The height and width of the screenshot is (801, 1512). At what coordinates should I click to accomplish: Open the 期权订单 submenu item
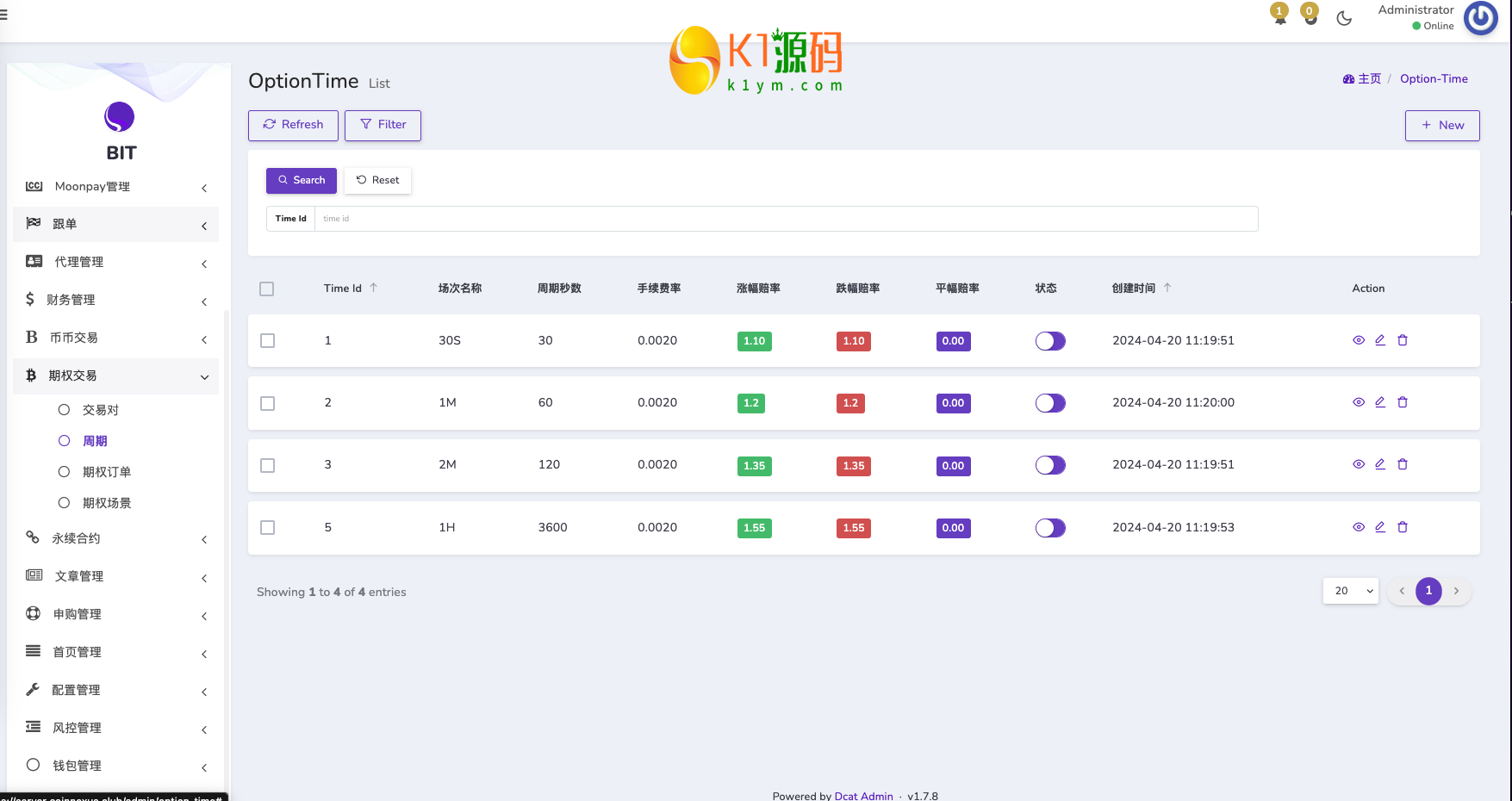(107, 472)
